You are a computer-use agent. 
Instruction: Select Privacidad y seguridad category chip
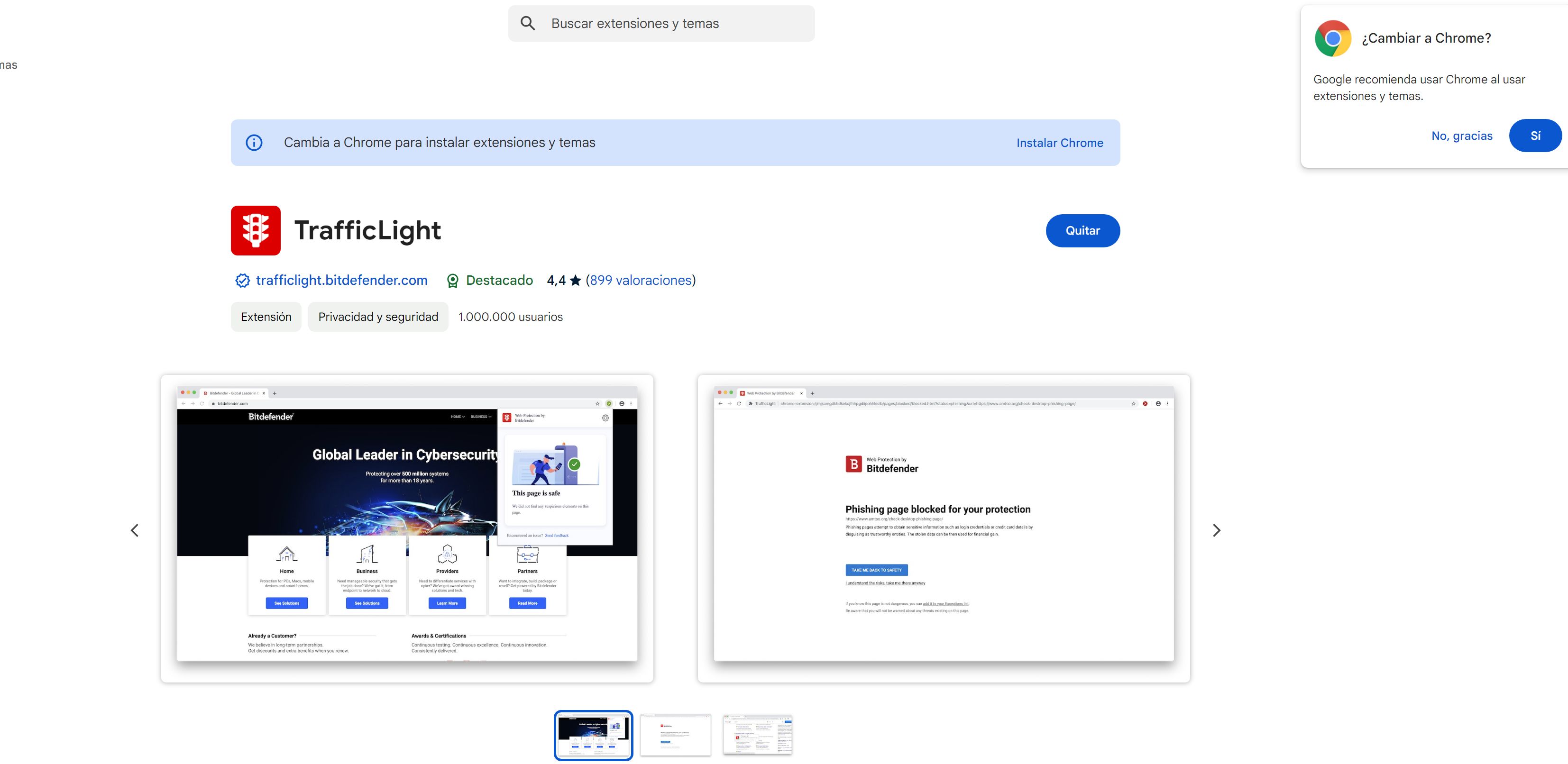coord(378,317)
